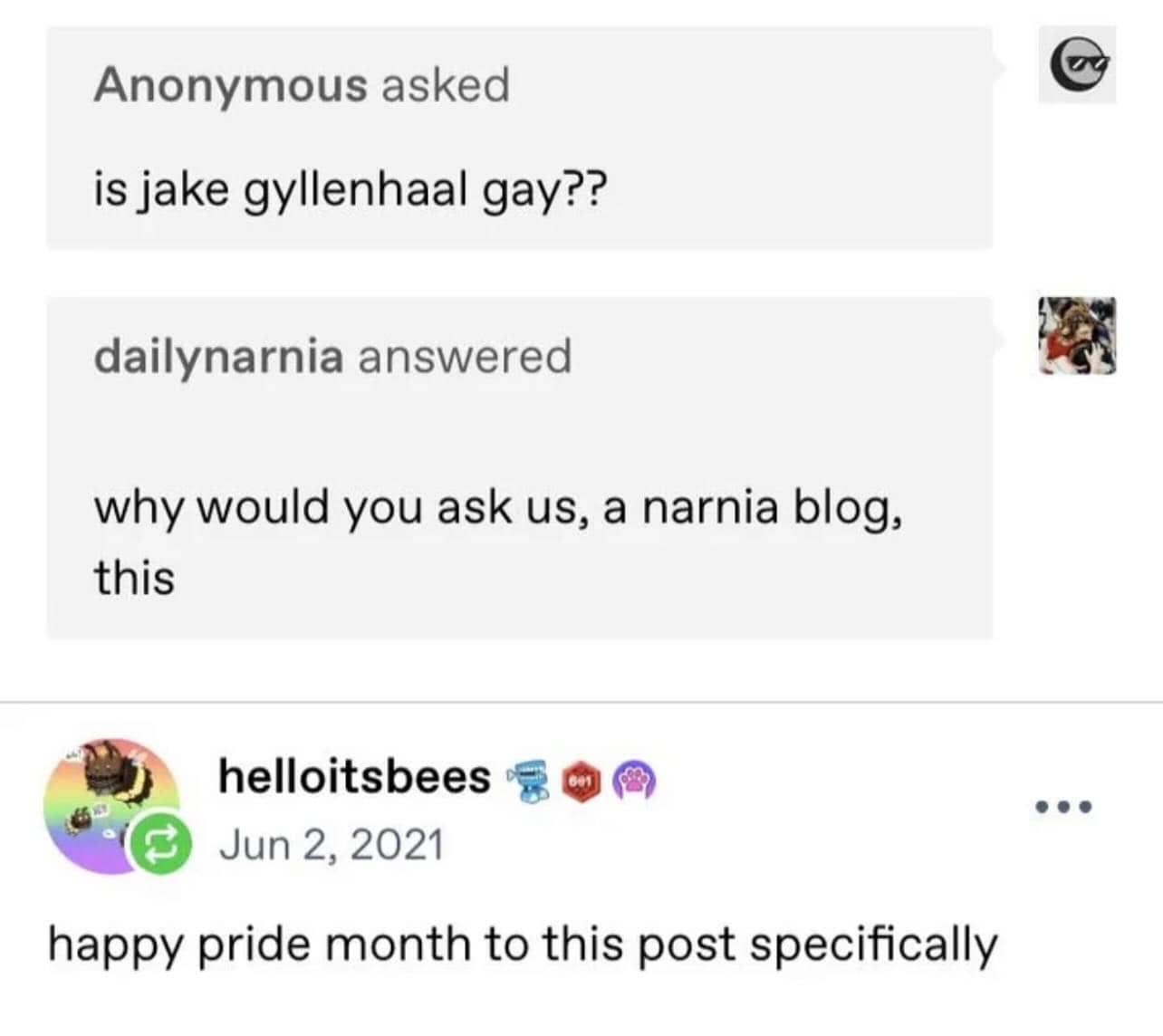Select the 'happy pride month' reblog comment
This screenshot has width=1163, height=1036.
tap(523, 945)
